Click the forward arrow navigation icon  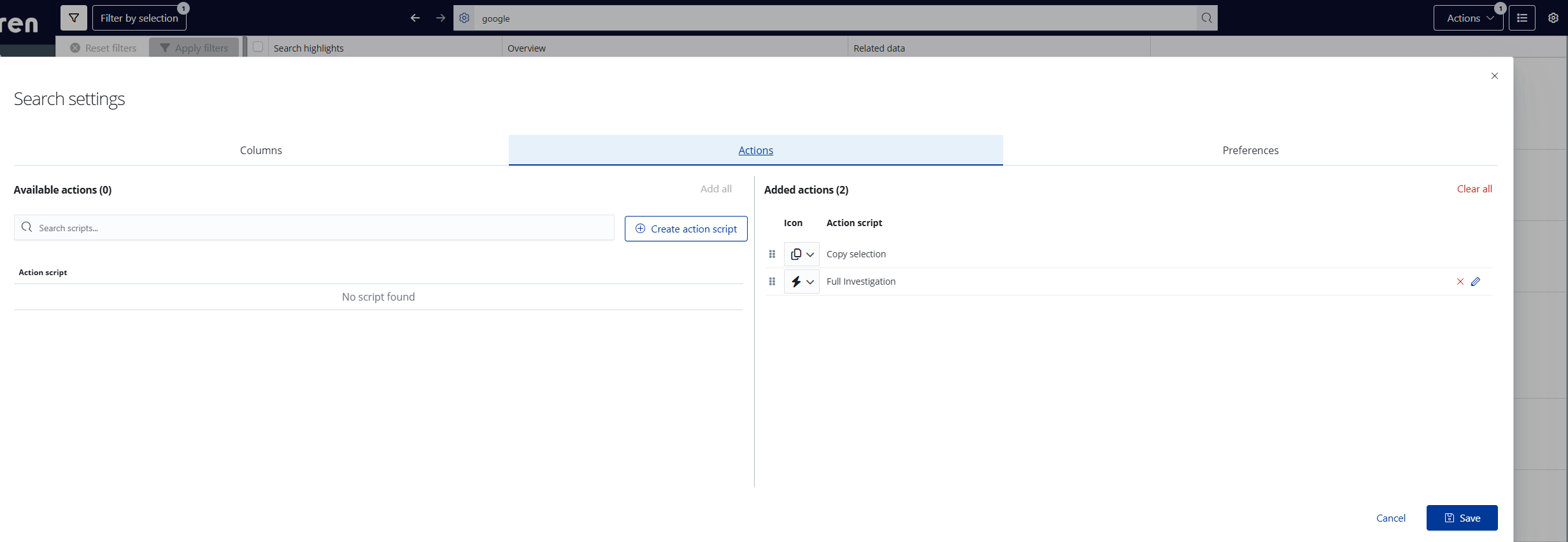(x=441, y=18)
